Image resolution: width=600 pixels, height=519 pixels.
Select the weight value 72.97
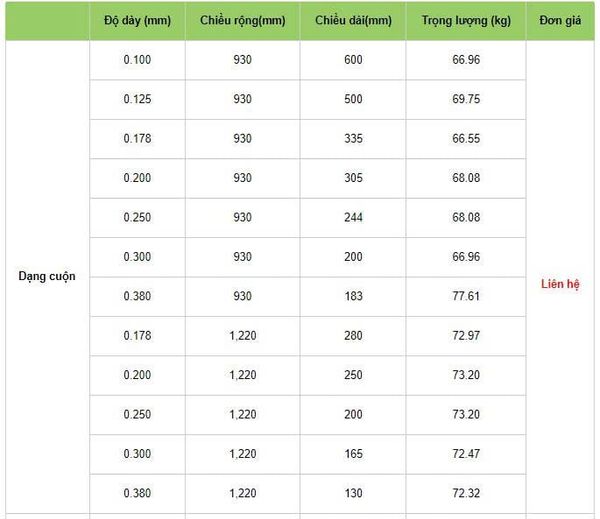pyautogui.click(x=465, y=336)
